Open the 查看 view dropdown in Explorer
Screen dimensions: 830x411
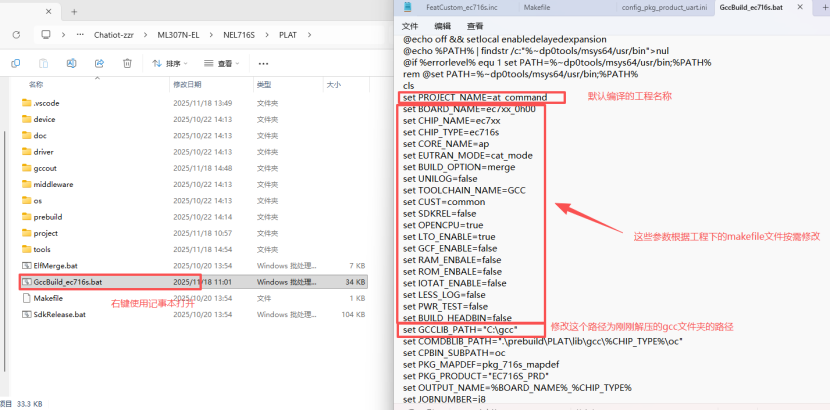point(222,64)
